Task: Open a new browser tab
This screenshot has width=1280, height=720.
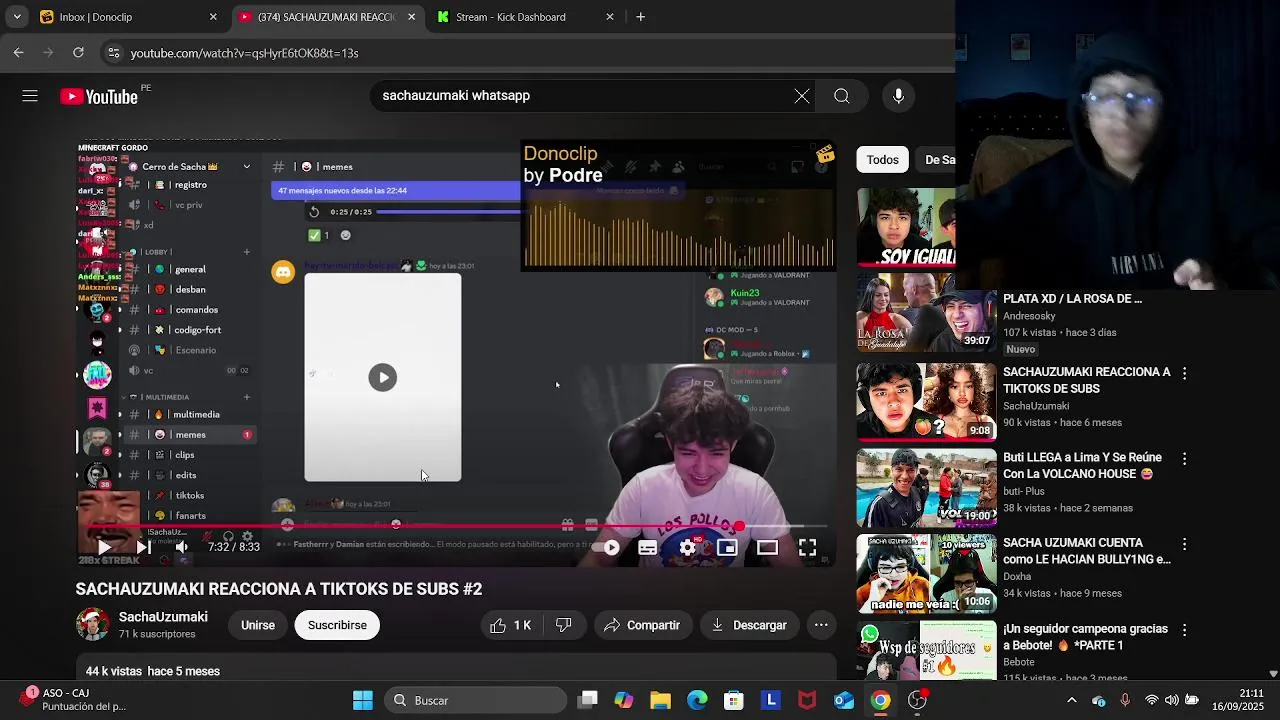Action: (641, 17)
